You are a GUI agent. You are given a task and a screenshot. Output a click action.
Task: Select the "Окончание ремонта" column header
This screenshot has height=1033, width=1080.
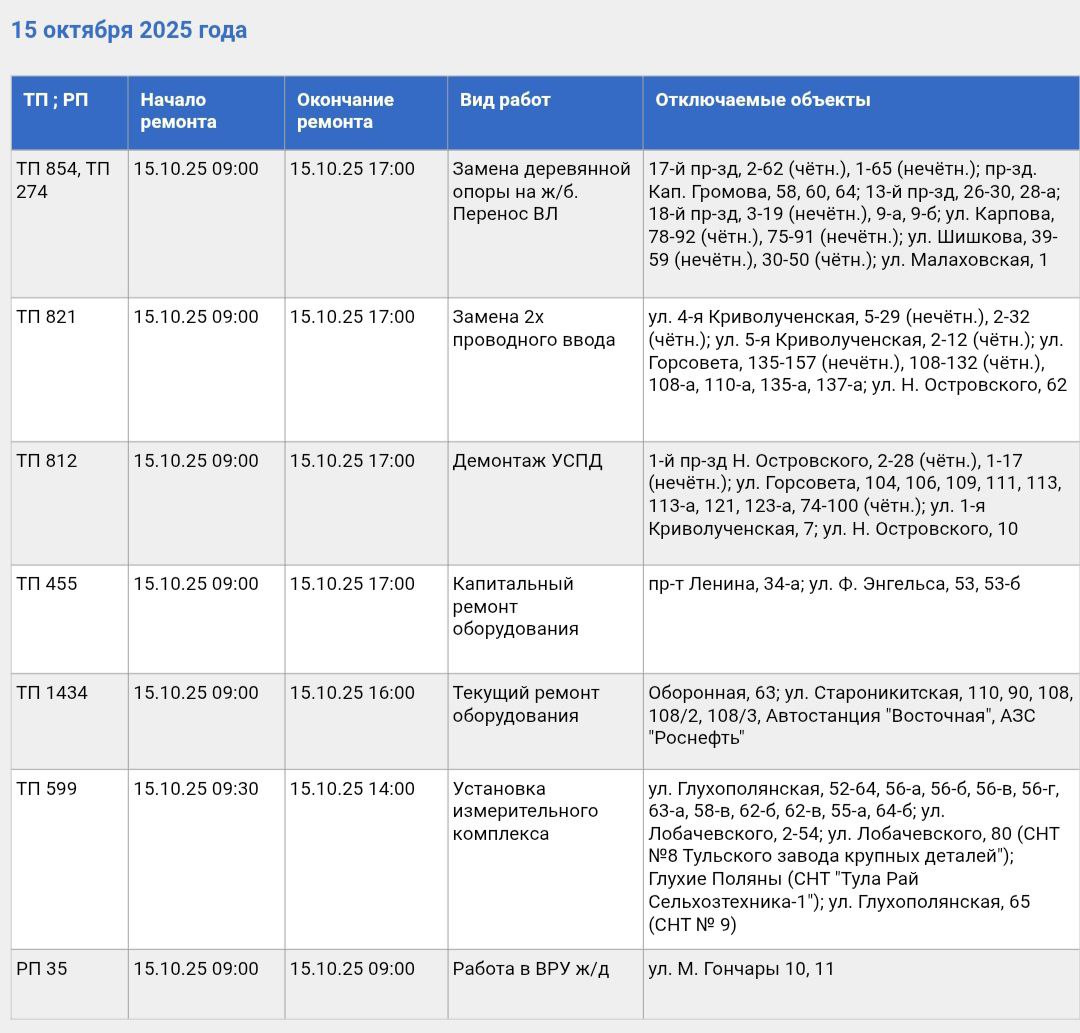click(345, 111)
